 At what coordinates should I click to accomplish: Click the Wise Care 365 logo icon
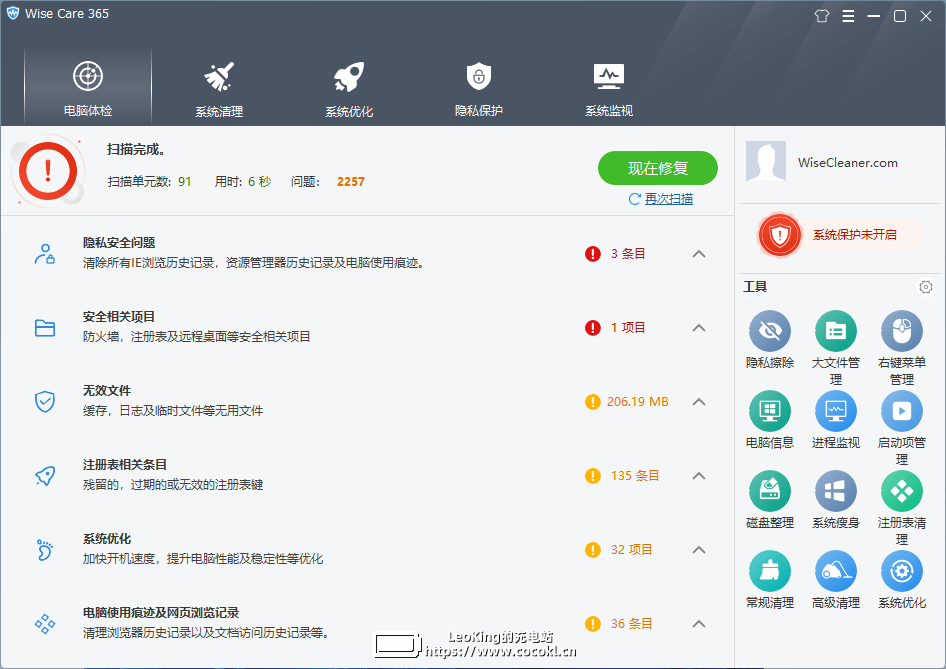pyautogui.click(x=13, y=13)
